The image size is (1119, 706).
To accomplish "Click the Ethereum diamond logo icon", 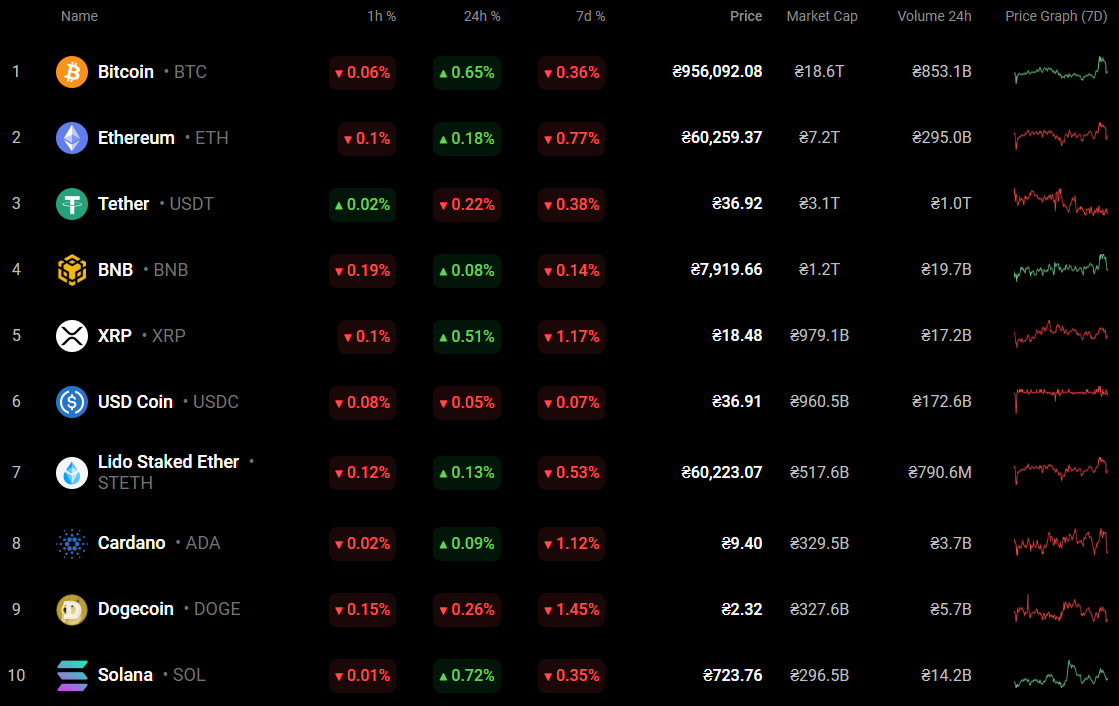I will [x=72, y=138].
